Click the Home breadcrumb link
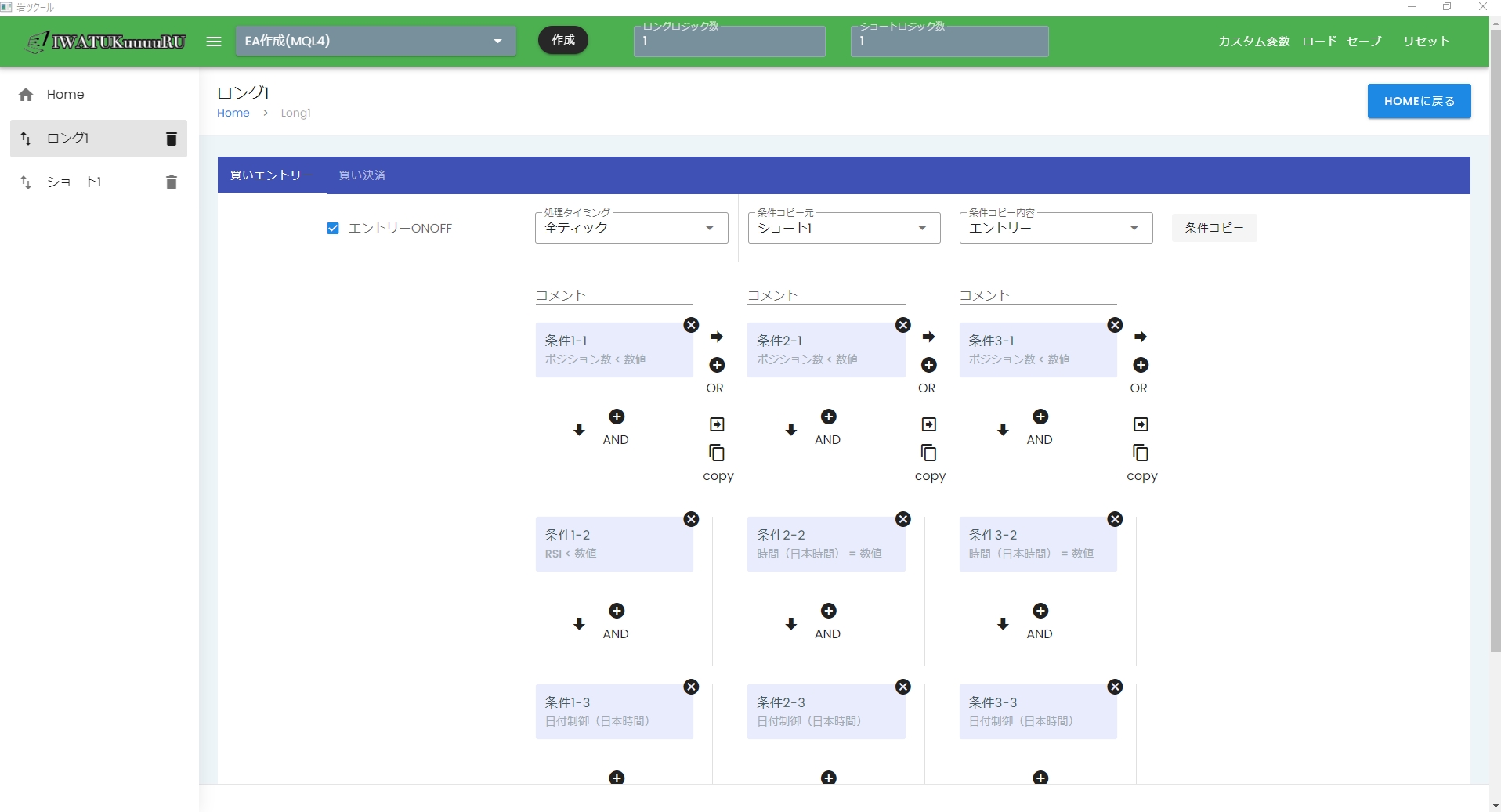The width and height of the screenshot is (1501, 812). coord(233,113)
